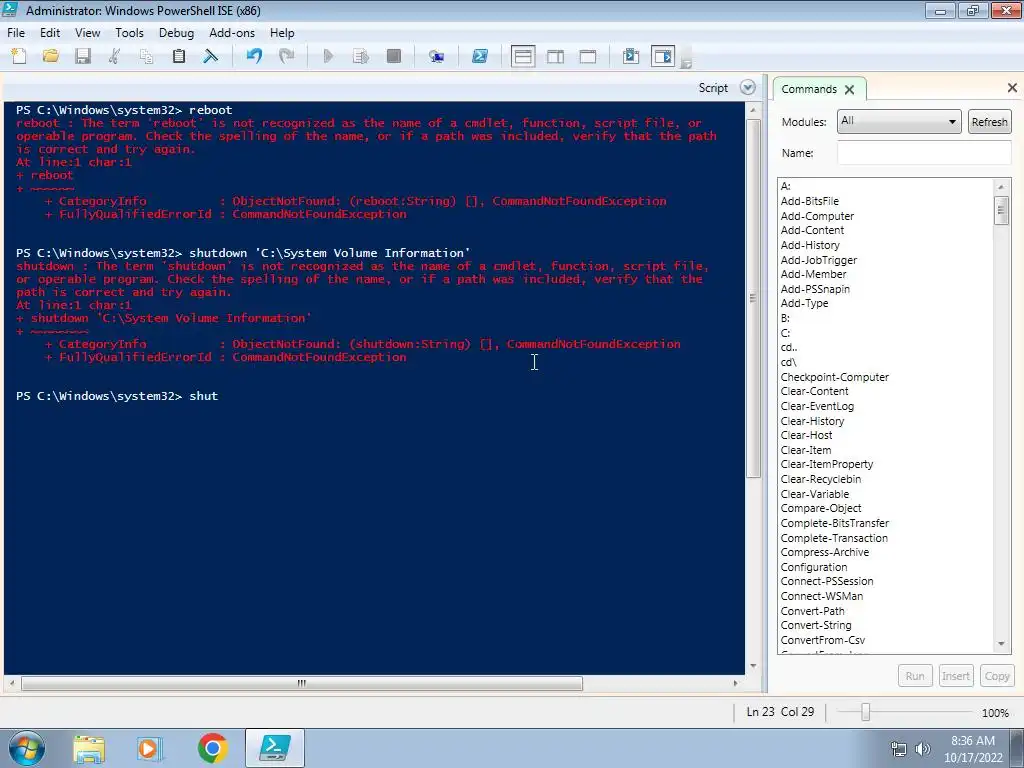Click the Refresh button
The height and width of the screenshot is (768, 1024).
tap(989, 121)
